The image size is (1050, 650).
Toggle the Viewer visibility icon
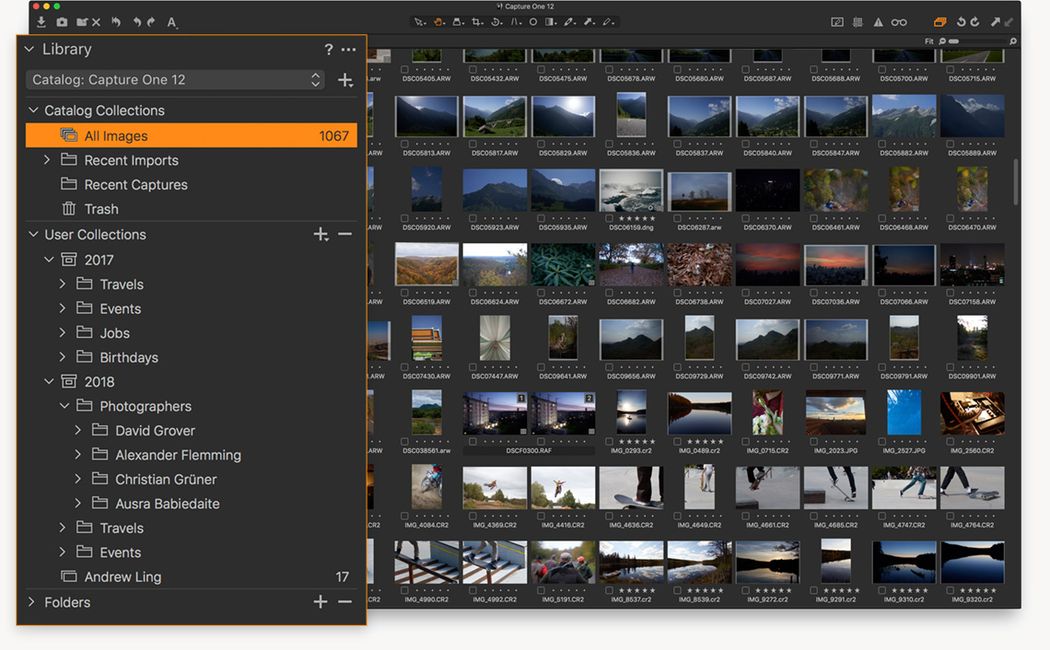pos(837,21)
